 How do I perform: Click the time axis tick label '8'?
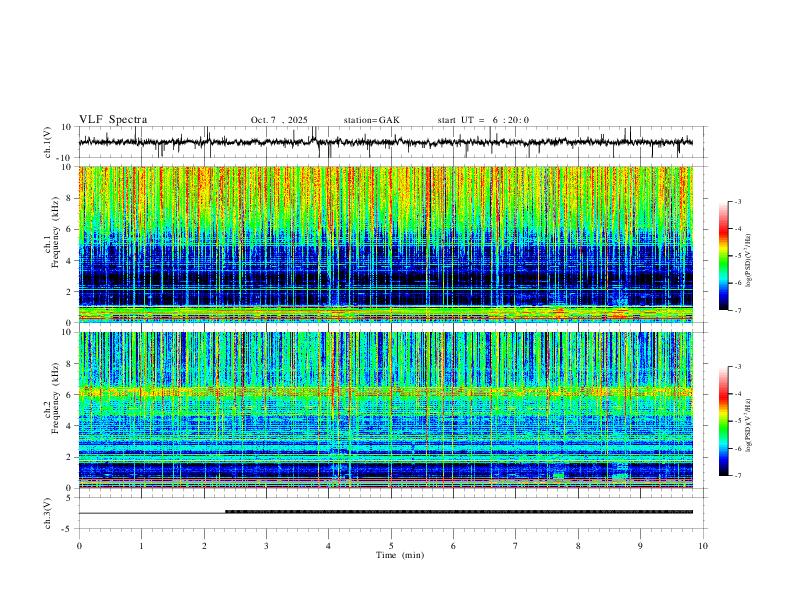click(x=578, y=546)
